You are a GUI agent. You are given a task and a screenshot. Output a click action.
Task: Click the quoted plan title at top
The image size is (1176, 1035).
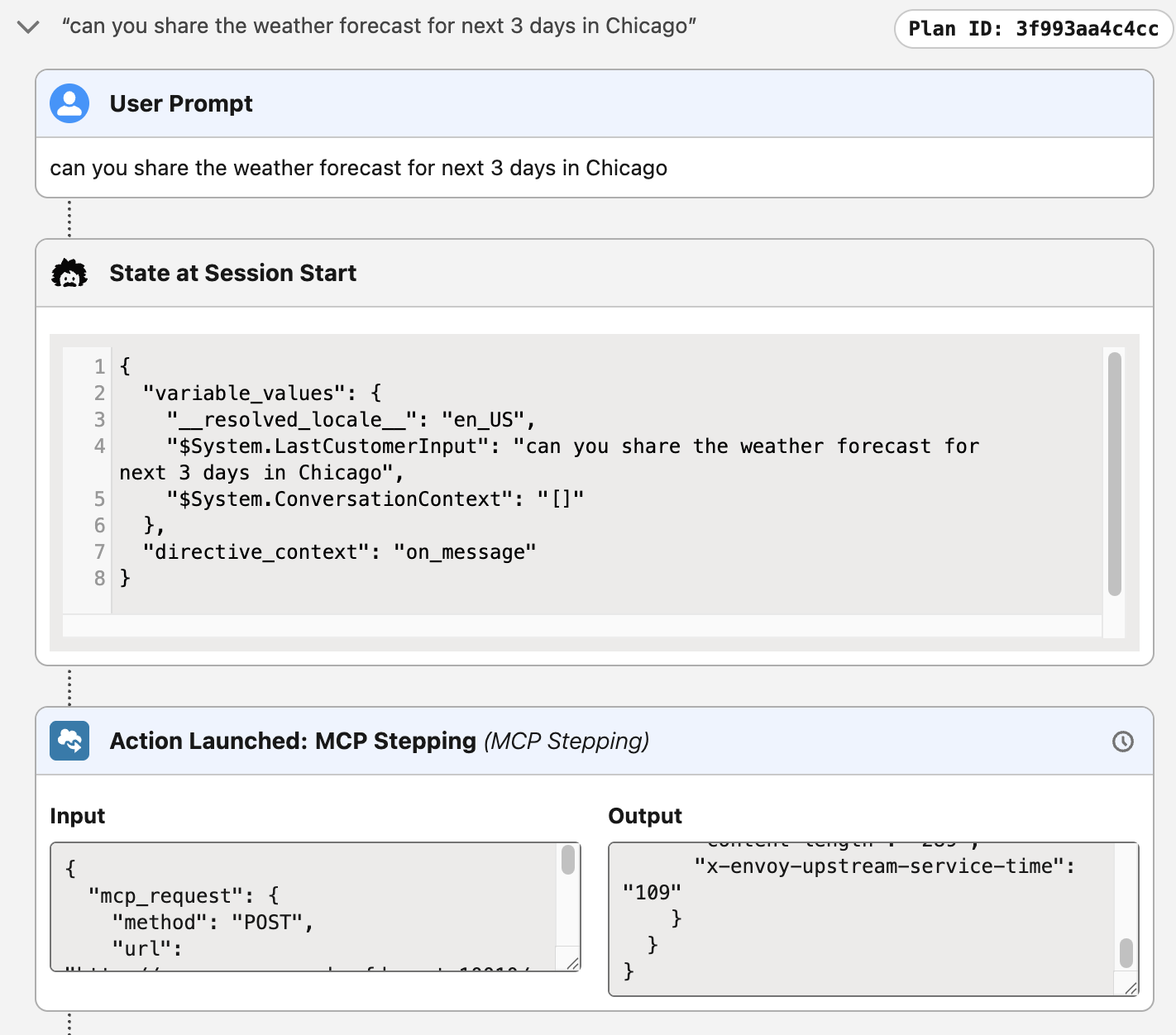[379, 26]
